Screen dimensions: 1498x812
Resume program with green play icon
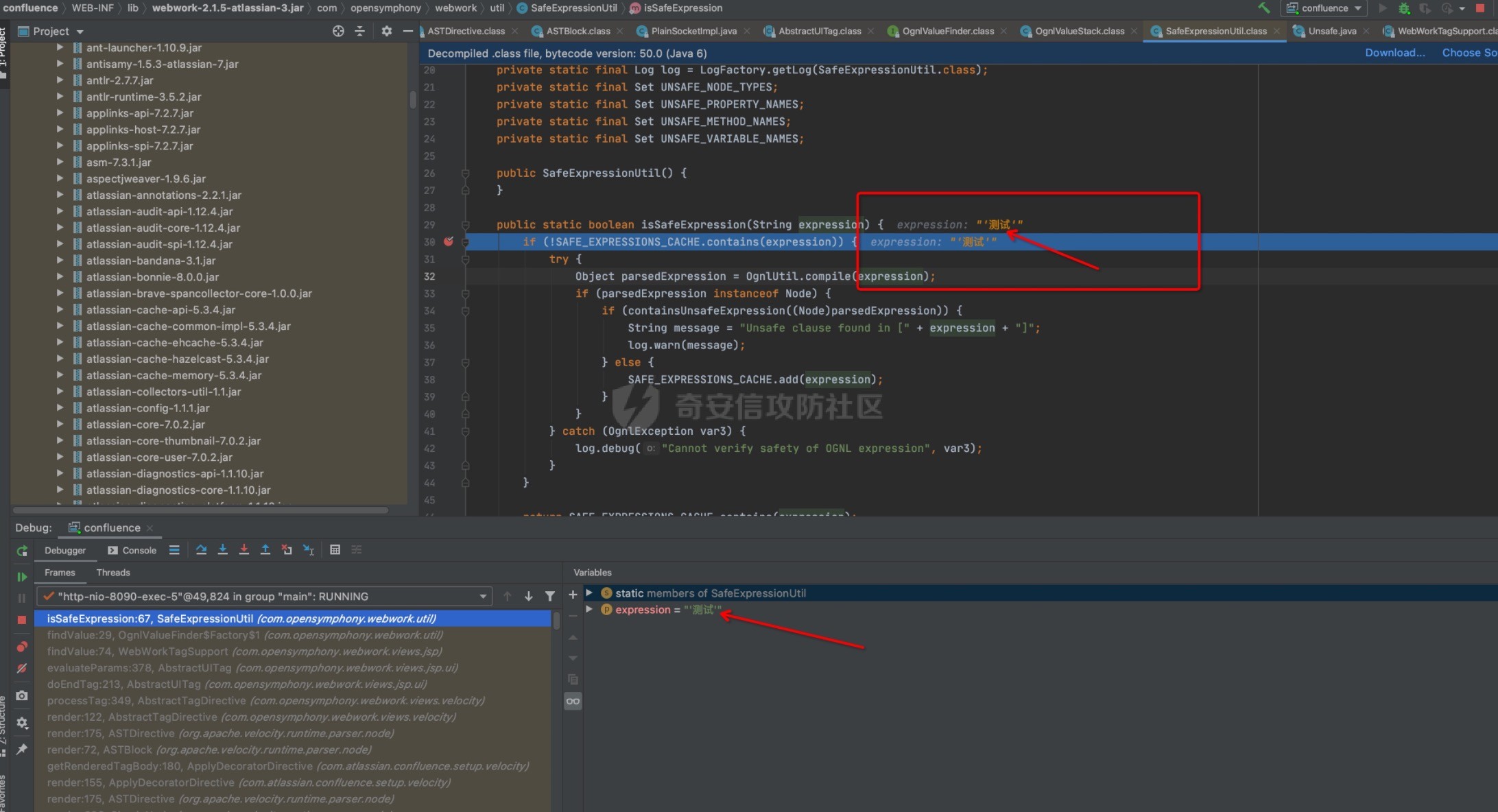coord(22,577)
